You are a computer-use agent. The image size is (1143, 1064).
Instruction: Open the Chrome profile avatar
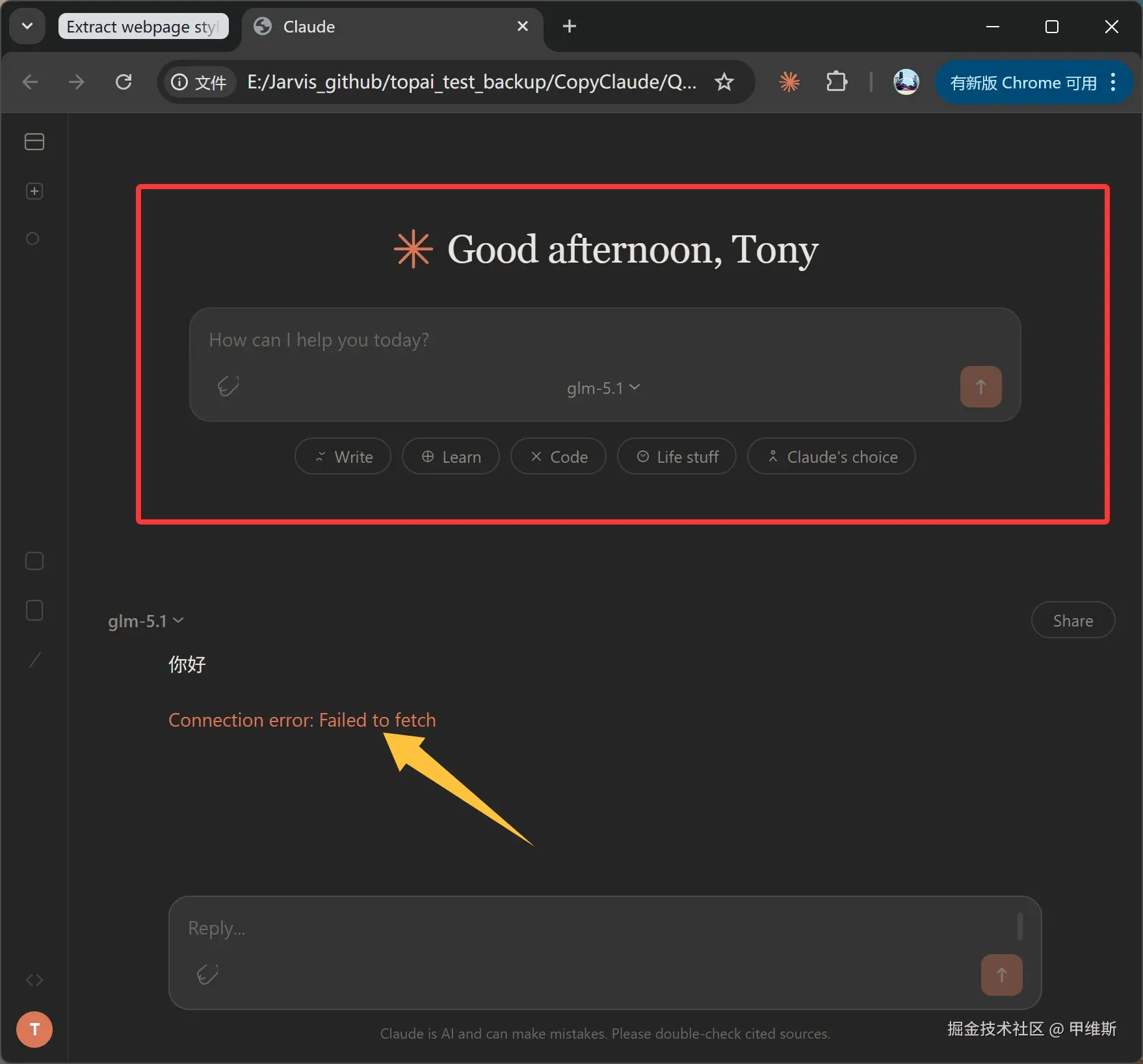906,82
